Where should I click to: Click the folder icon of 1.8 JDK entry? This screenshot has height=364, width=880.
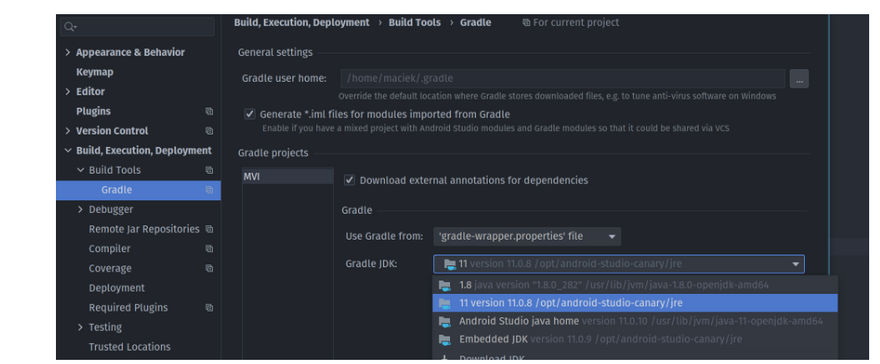tap(445, 285)
